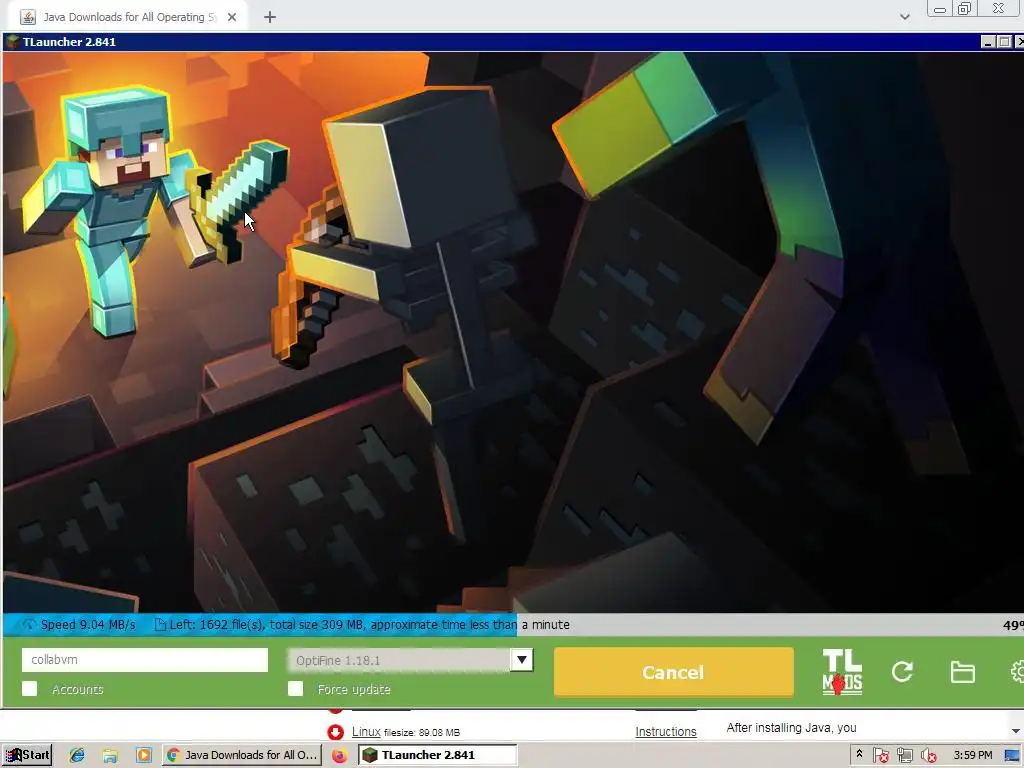
Task: Close the Java Downloads browser tab
Action: [232, 17]
